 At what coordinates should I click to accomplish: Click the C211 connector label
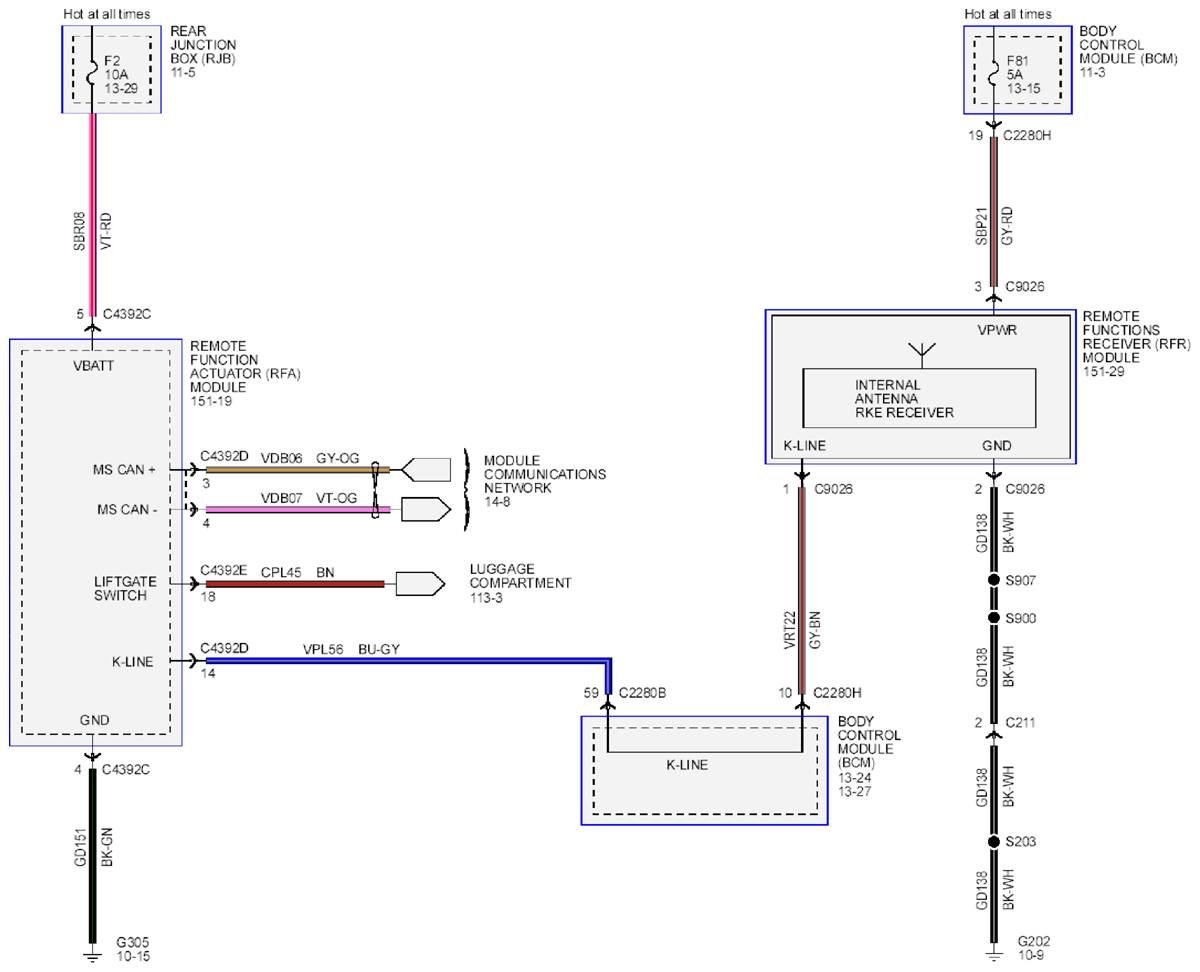point(1021,722)
